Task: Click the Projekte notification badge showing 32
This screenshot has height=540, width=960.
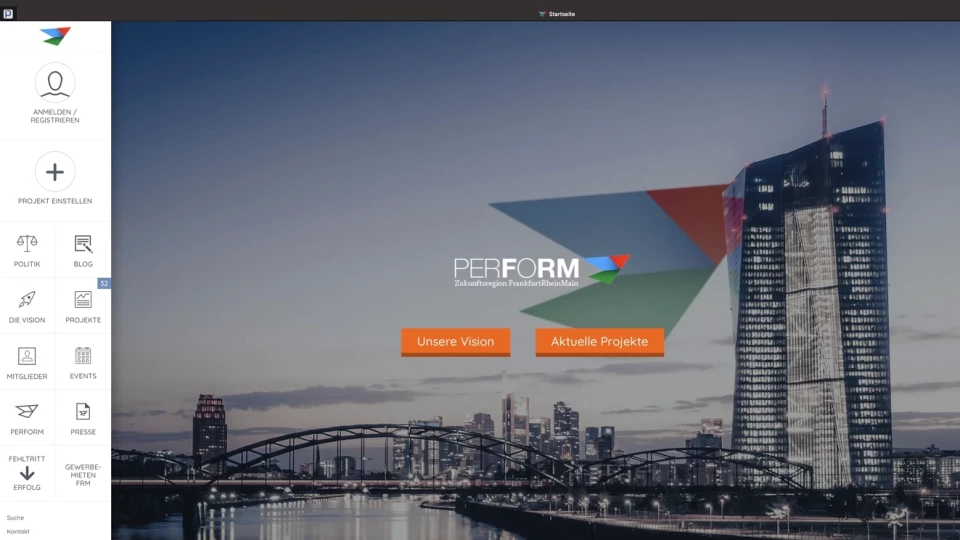Action: tap(104, 283)
